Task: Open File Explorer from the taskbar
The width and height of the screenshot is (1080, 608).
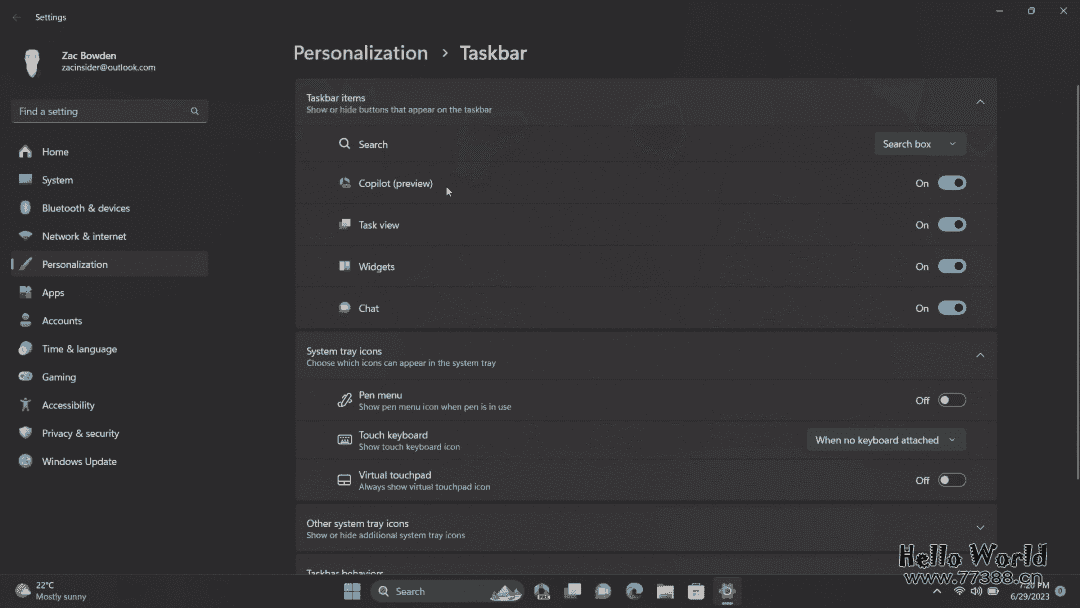Action: (x=665, y=591)
